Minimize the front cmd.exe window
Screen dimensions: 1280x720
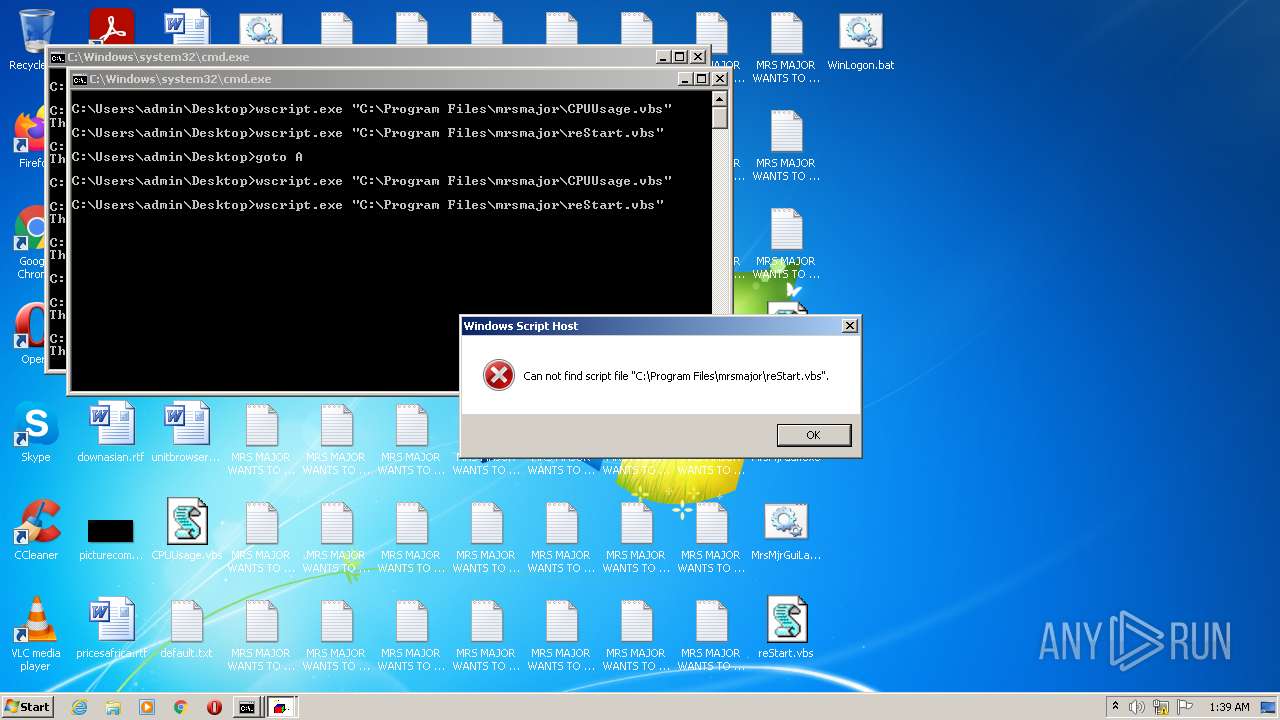tap(685, 79)
